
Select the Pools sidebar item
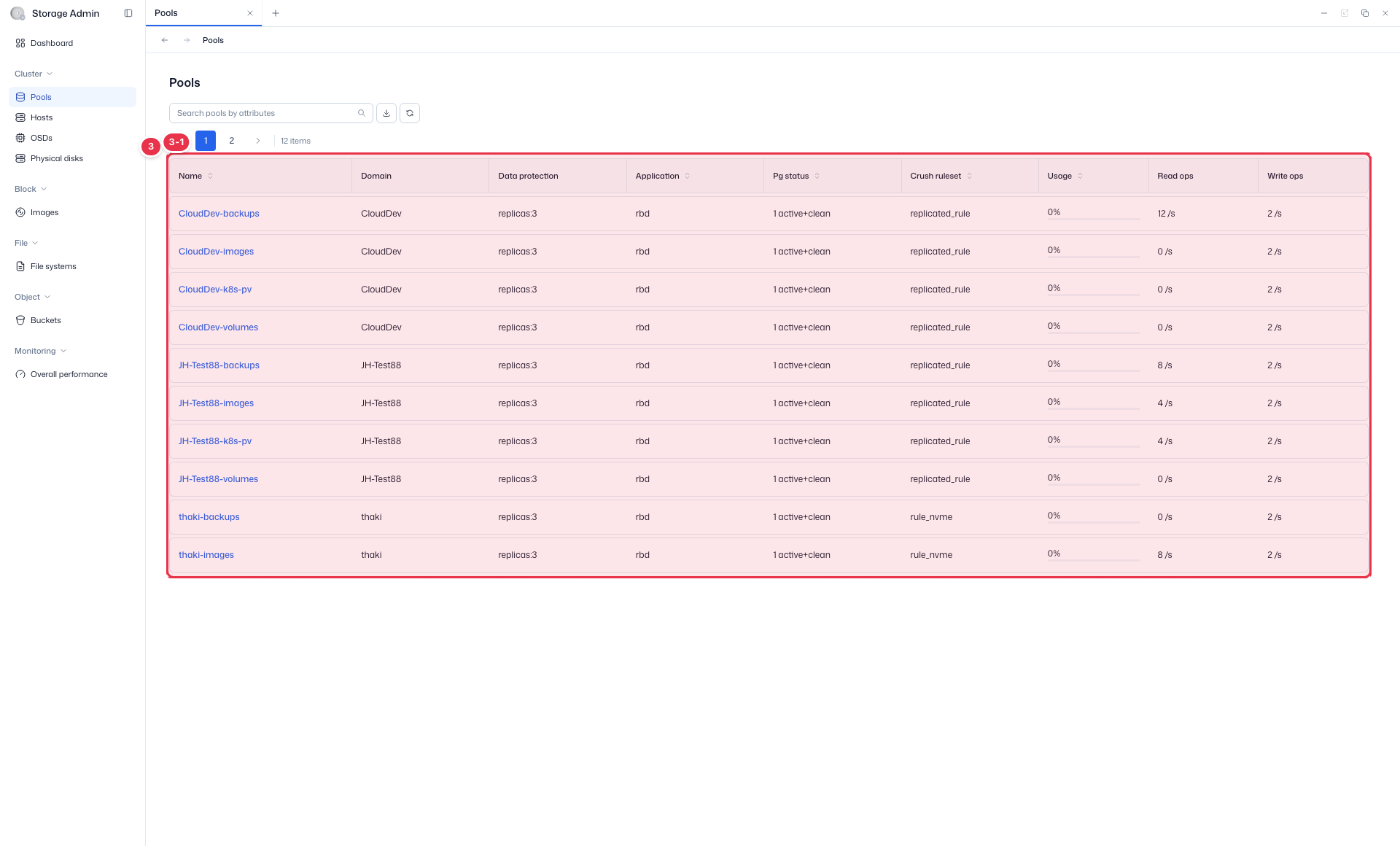[72, 97]
